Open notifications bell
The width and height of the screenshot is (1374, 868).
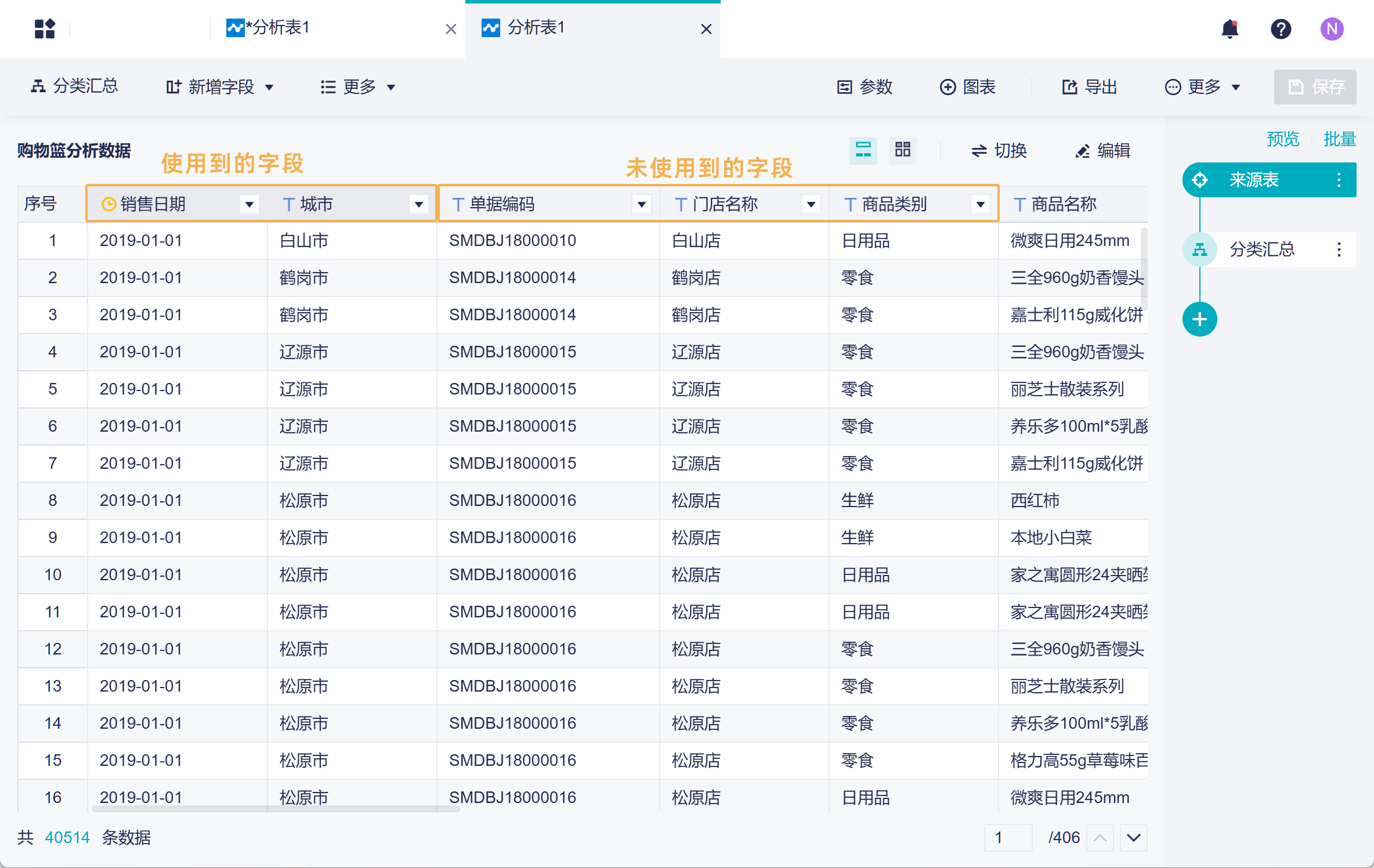(1230, 28)
